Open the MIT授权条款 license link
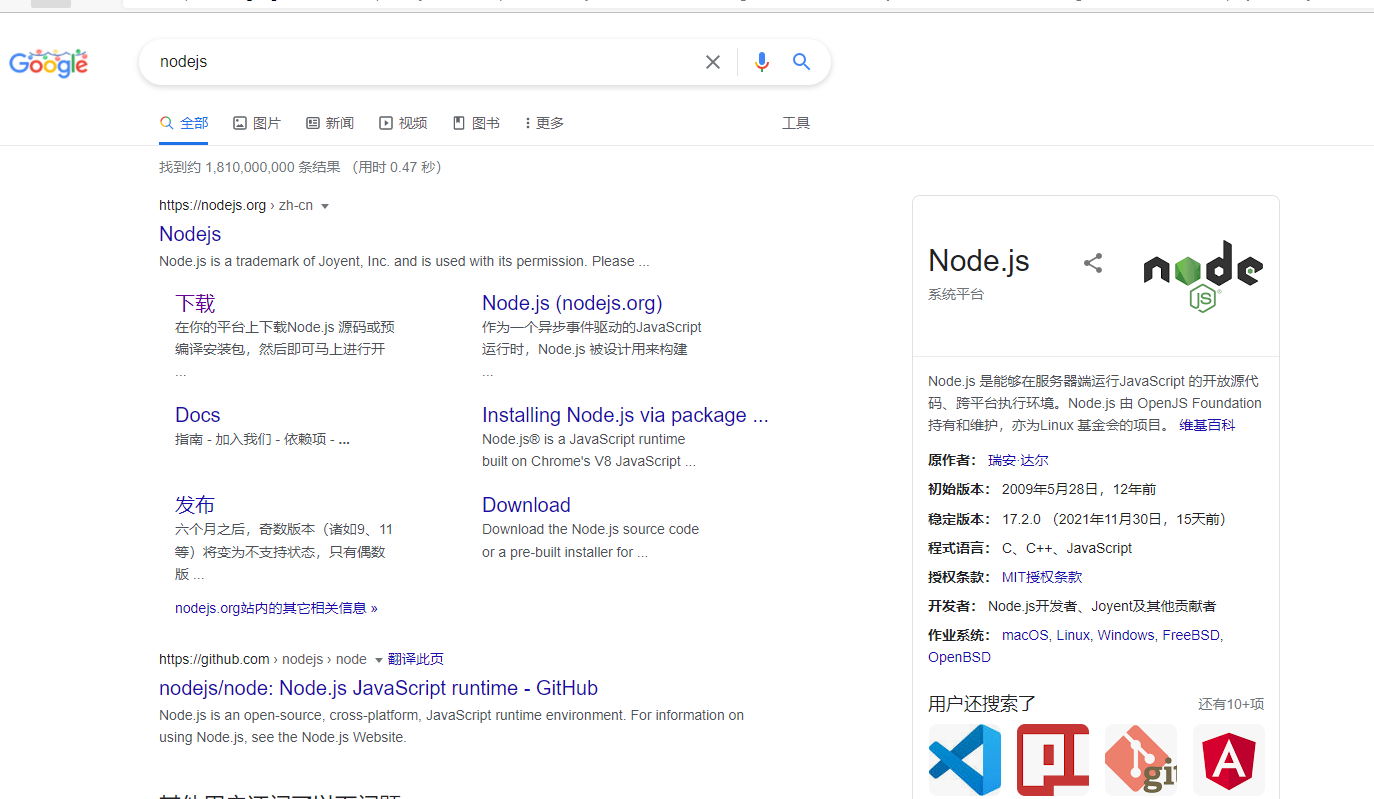Image resolution: width=1374 pixels, height=799 pixels. click(x=1042, y=577)
